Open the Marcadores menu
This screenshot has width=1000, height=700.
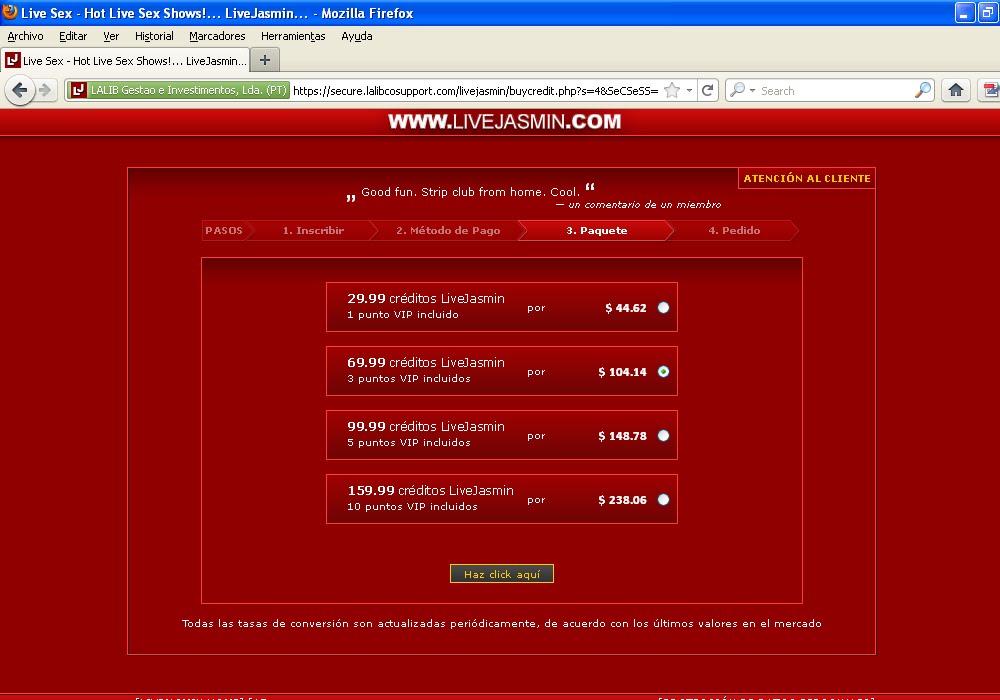[217, 36]
